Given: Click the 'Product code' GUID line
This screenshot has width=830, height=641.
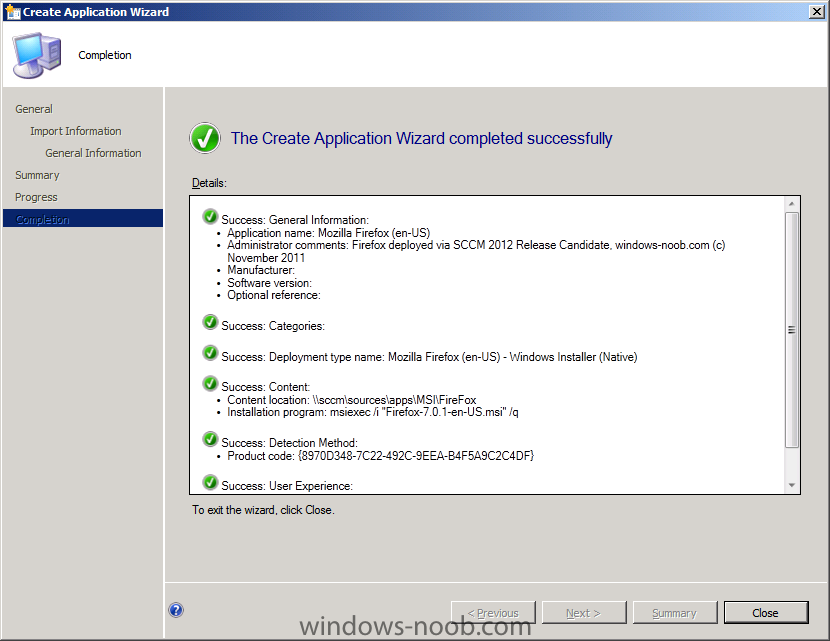Looking at the screenshot, I should [381, 456].
